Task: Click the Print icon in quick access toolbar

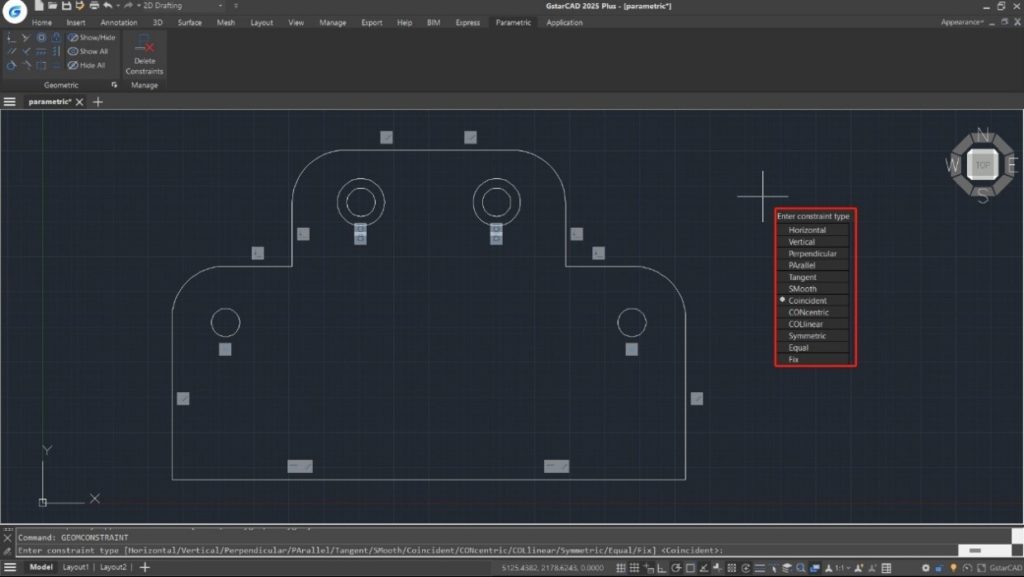Action: 92,6
